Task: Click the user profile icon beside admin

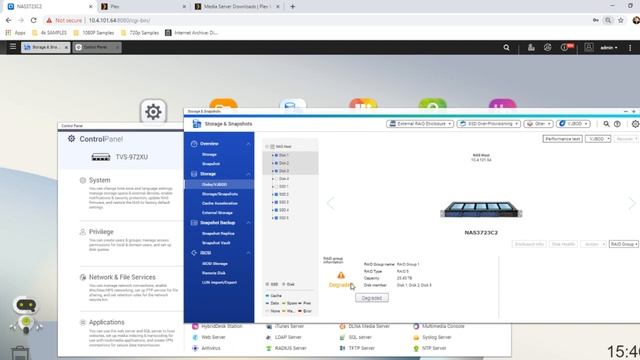Action: [x=589, y=47]
